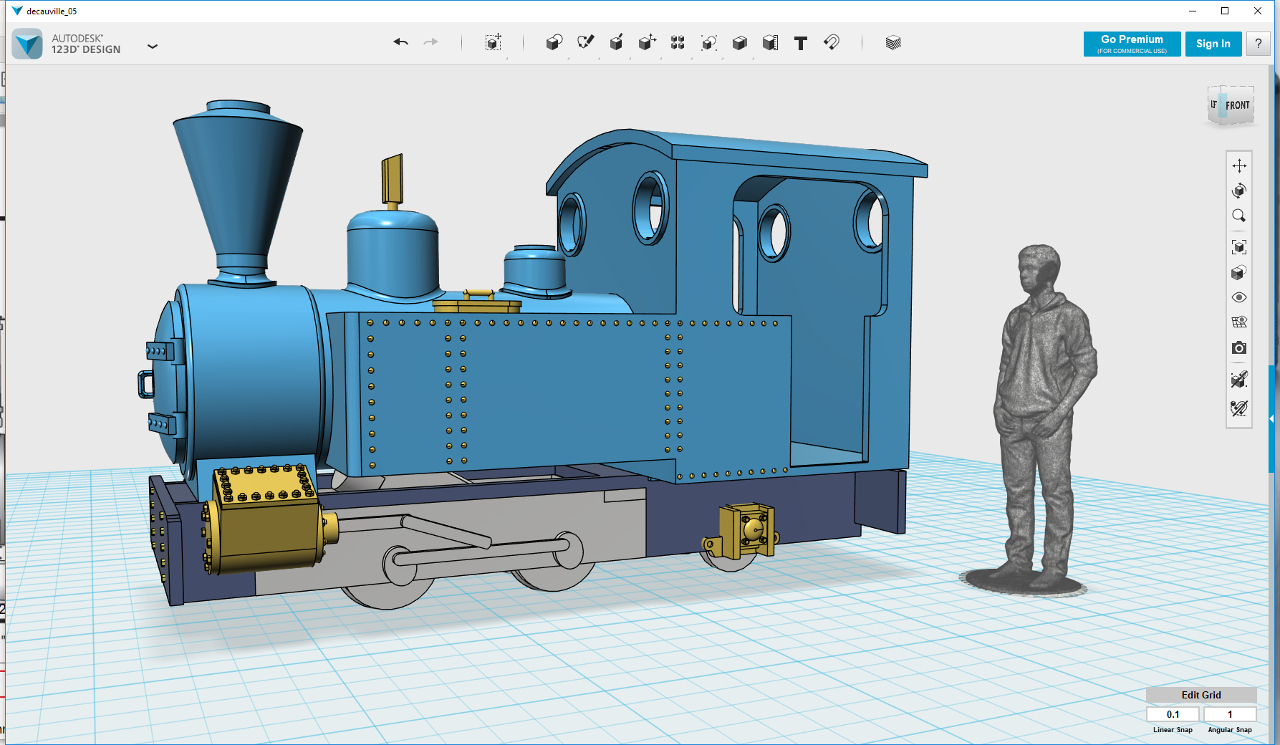Open the Material tool
1280x745 pixels.
click(x=893, y=43)
